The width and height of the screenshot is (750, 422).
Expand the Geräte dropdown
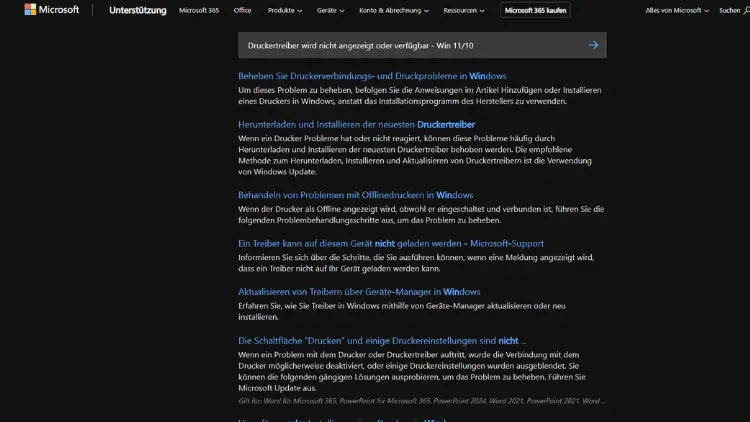(330, 10)
